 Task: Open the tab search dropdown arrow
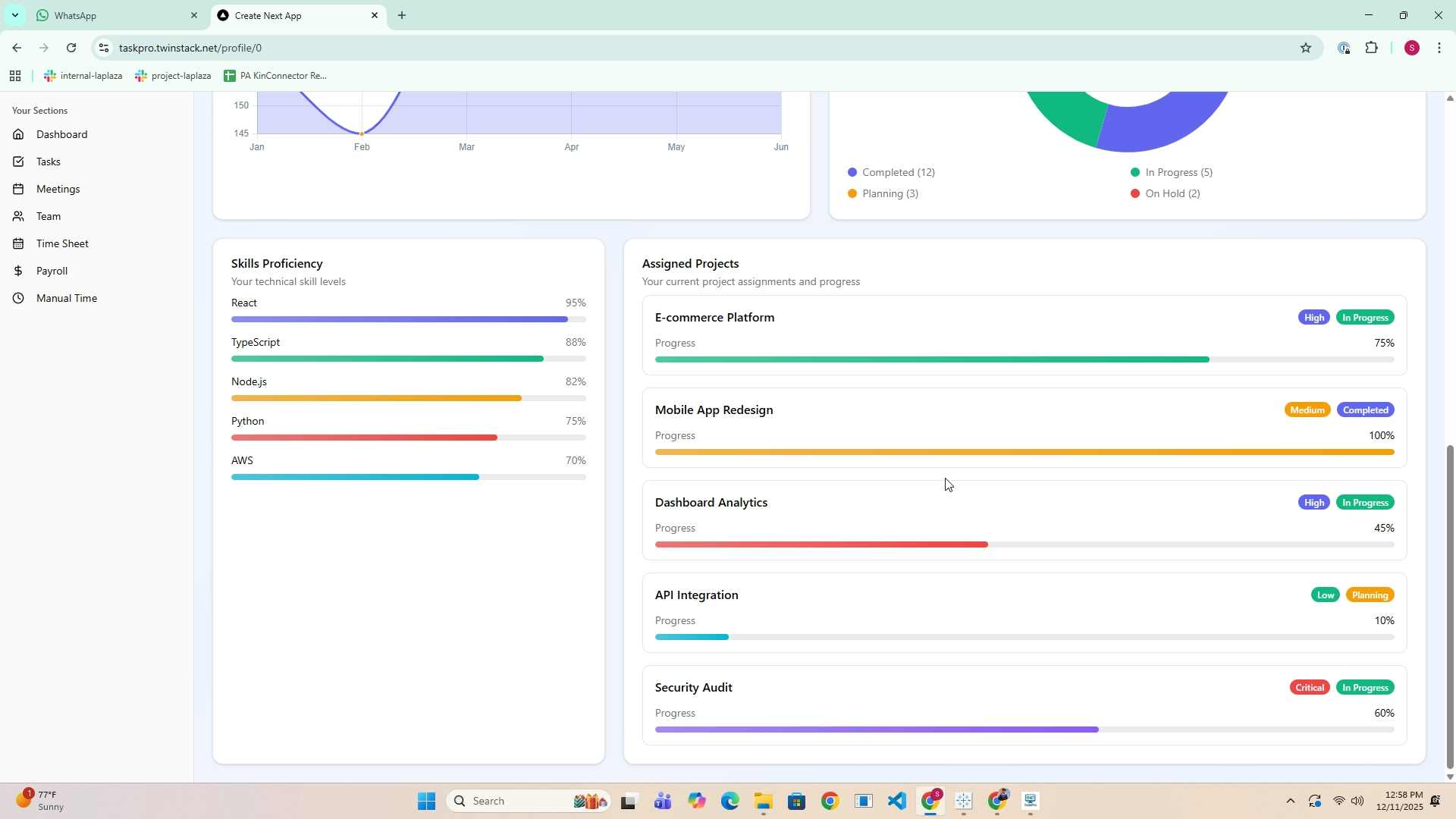point(14,15)
